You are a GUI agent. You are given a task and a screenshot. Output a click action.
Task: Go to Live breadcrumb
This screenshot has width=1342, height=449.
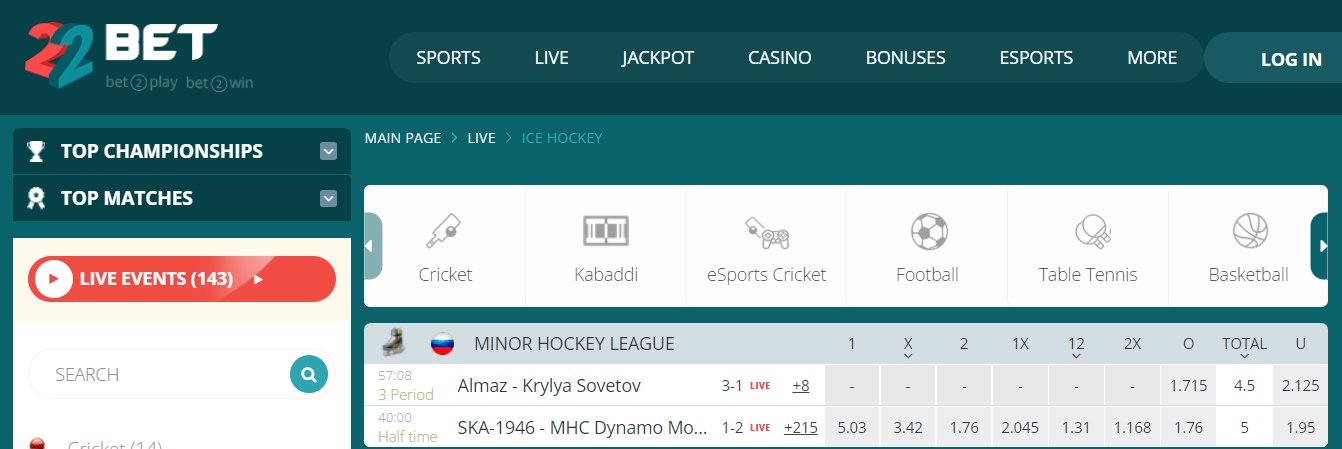click(481, 138)
